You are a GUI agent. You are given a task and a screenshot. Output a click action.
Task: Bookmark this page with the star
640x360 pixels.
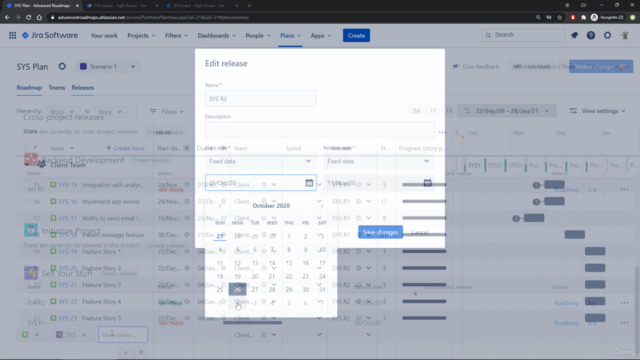pyautogui.click(x=560, y=18)
